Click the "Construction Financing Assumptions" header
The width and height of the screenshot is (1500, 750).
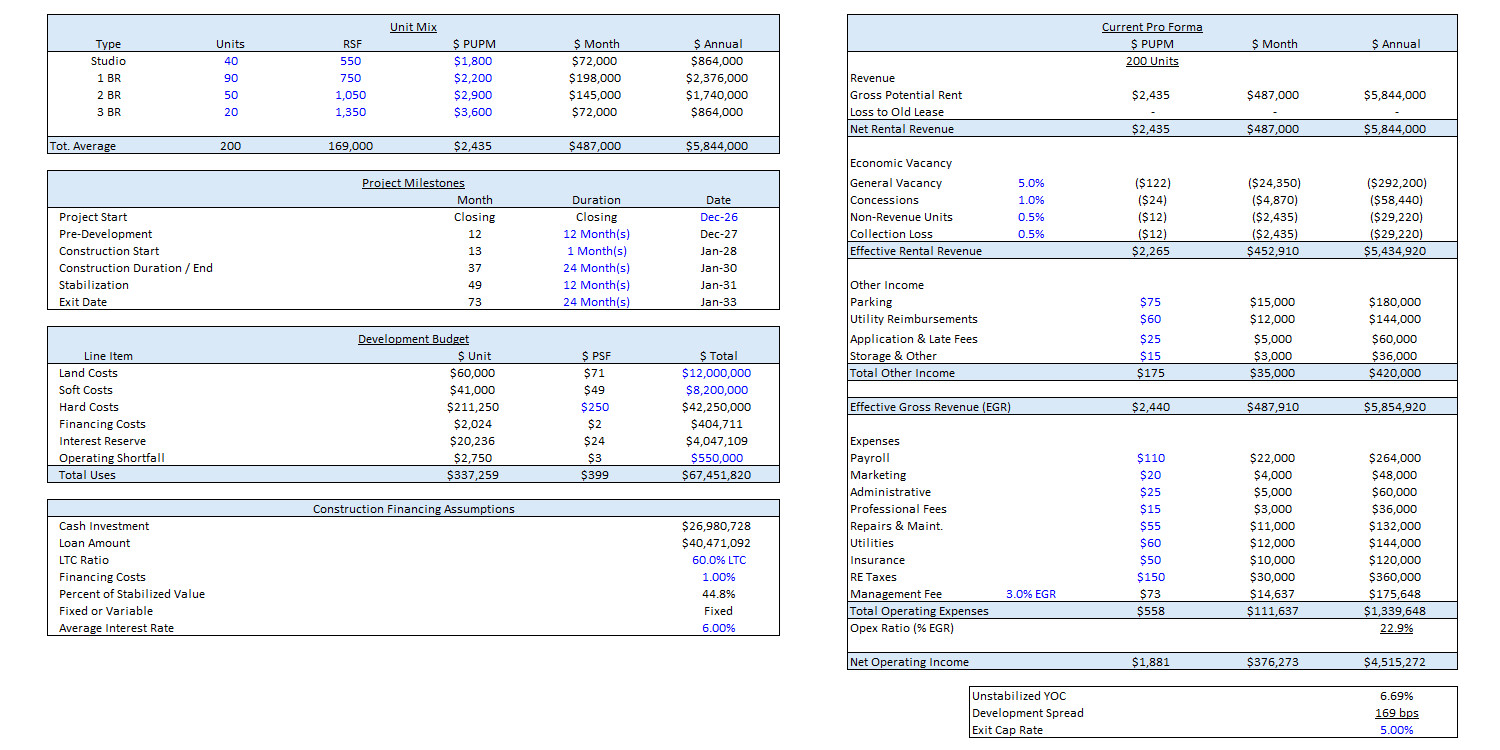[x=413, y=509]
